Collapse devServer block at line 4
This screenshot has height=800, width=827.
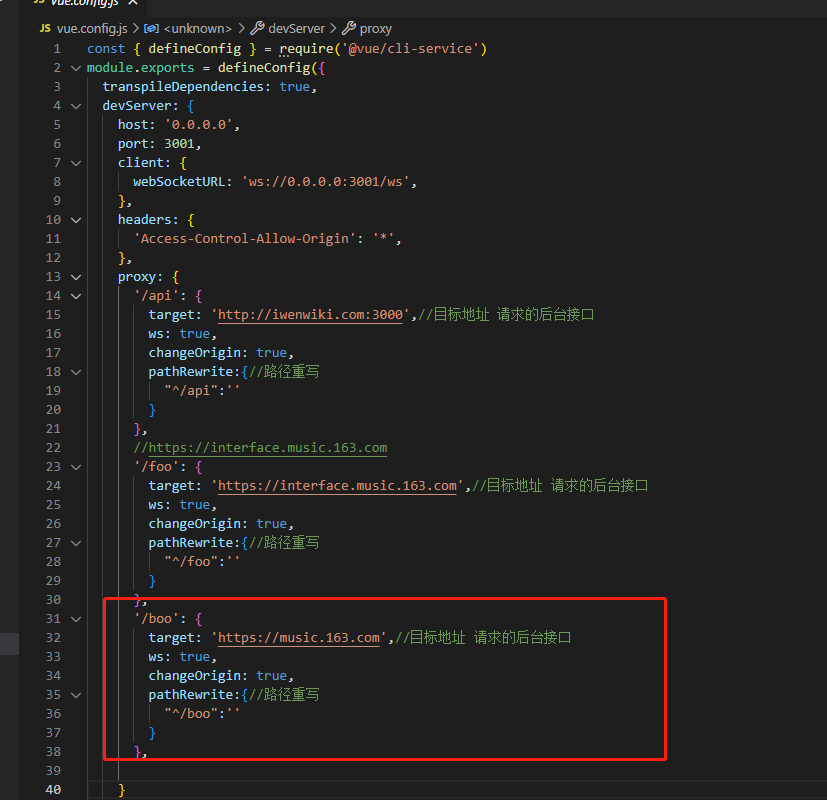[x=76, y=106]
